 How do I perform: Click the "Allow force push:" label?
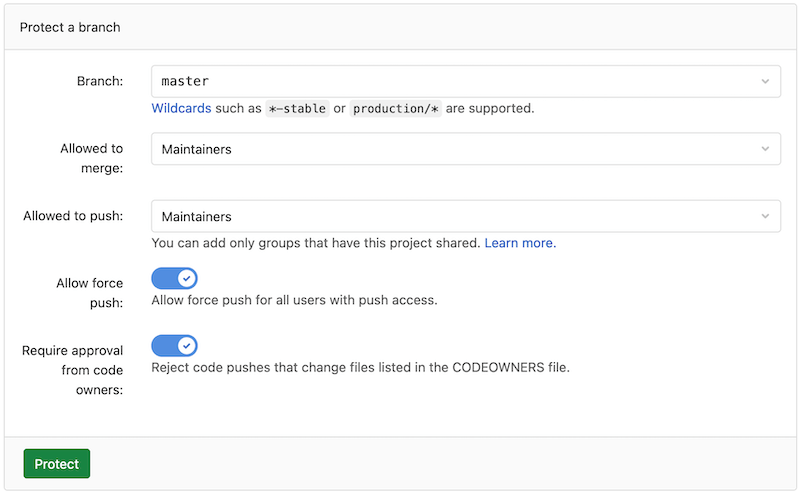pyautogui.click(x=90, y=292)
